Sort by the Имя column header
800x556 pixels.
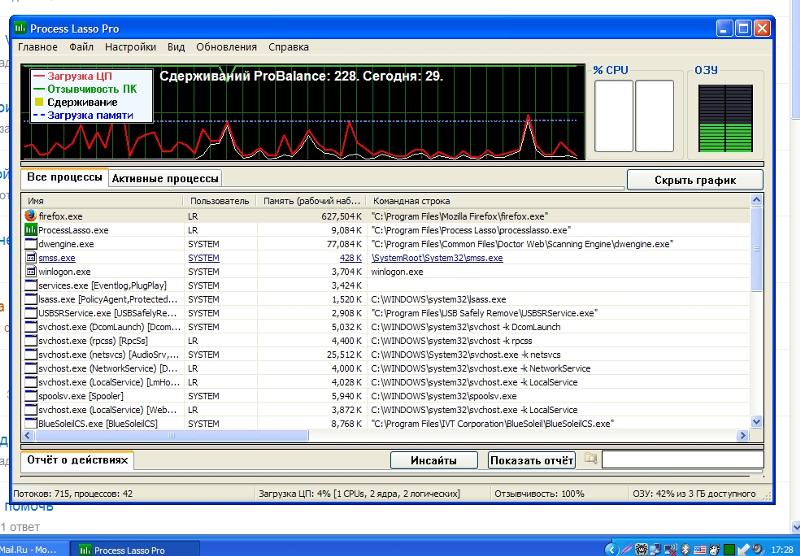coord(102,200)
